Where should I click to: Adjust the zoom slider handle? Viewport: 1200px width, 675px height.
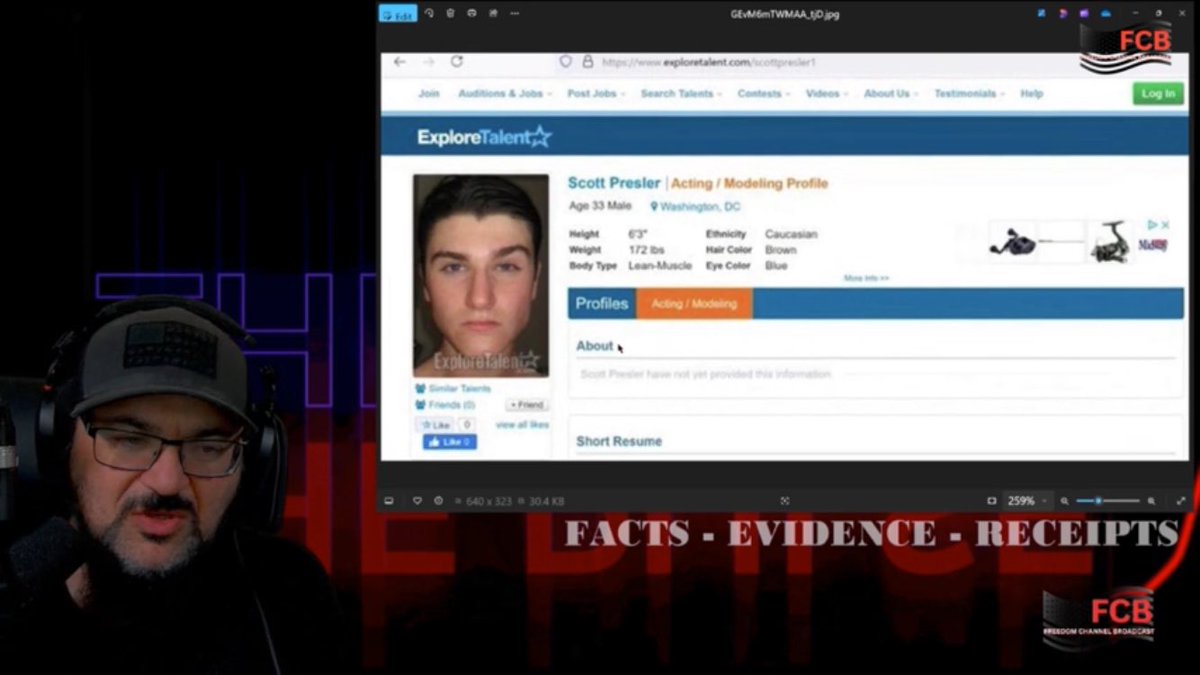click(x=1098, y=500)
